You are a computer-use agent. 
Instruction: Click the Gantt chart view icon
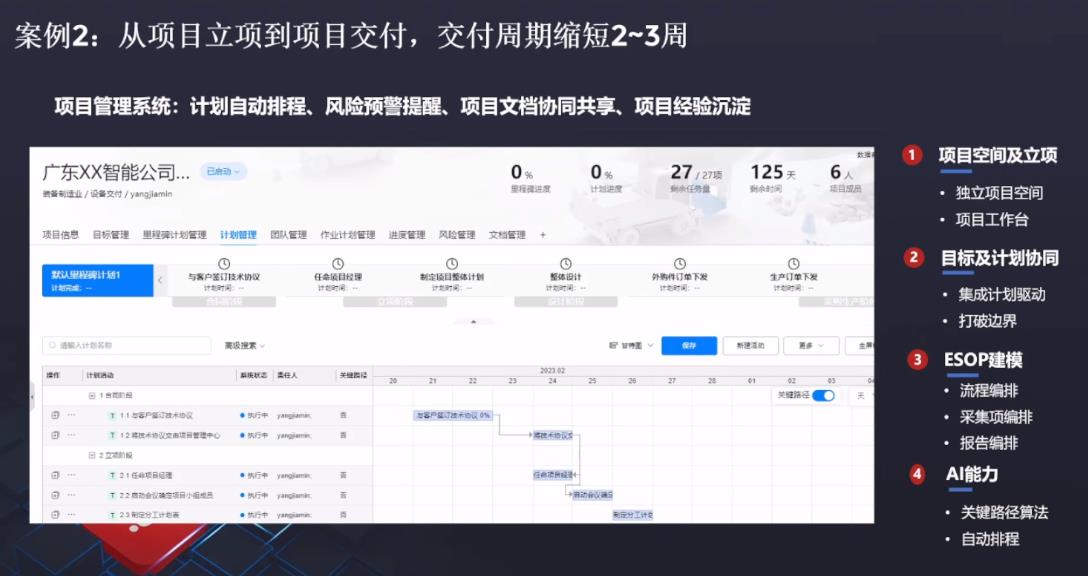point(613,345)
